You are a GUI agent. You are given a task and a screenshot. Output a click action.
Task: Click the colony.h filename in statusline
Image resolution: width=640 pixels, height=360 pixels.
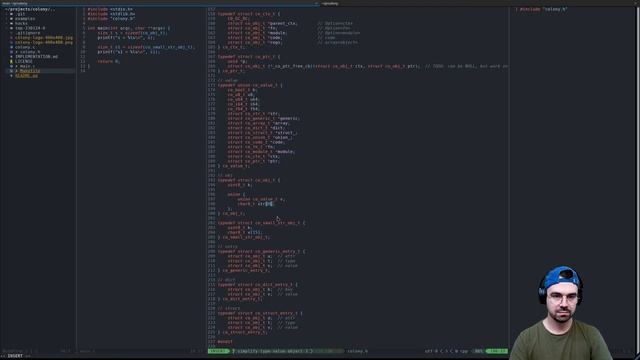pos(357,351)
